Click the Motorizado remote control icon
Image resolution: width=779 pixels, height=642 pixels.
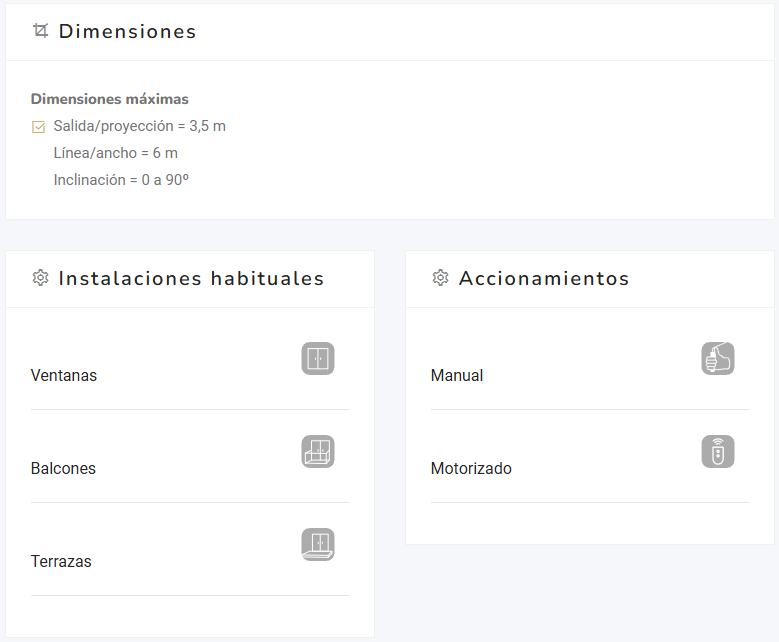pos(718,452)
